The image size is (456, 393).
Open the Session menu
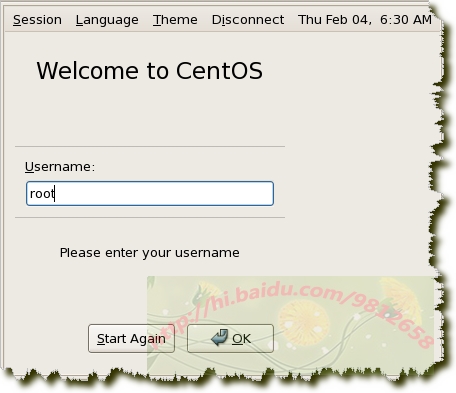click(37, 20)
